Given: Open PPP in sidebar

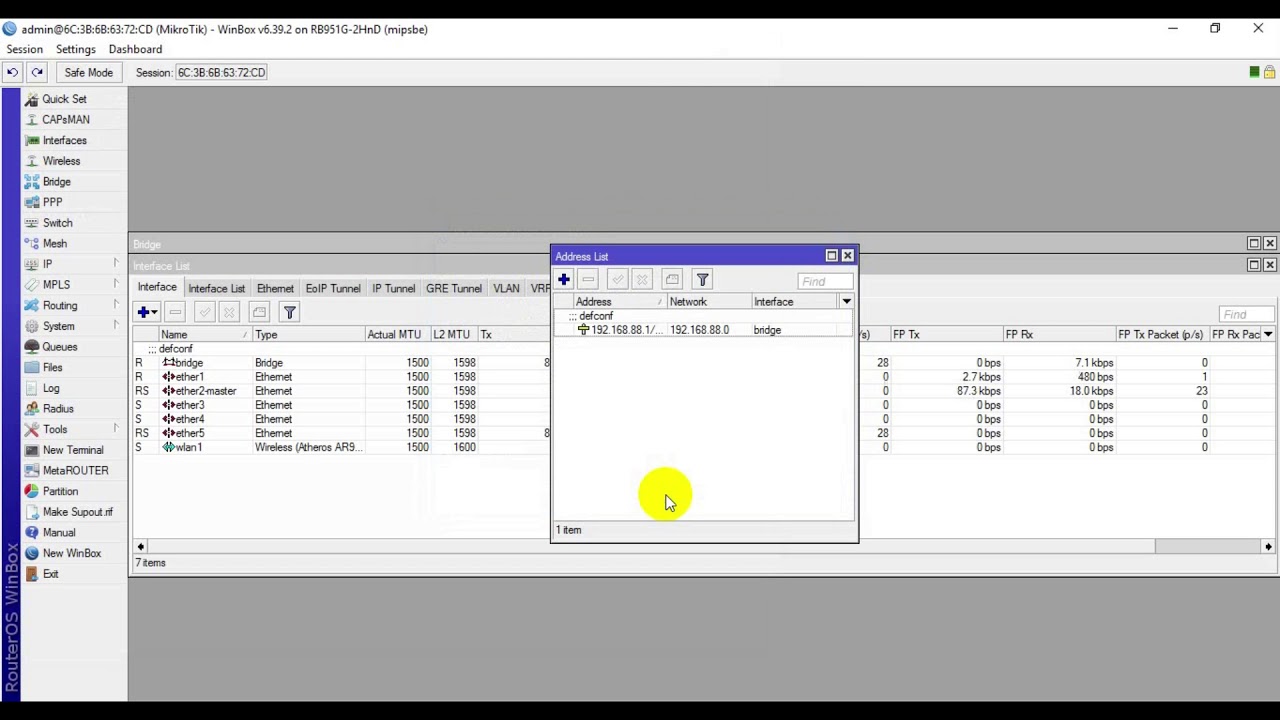Looking at the screenshot, I should [x=52, y=202].
